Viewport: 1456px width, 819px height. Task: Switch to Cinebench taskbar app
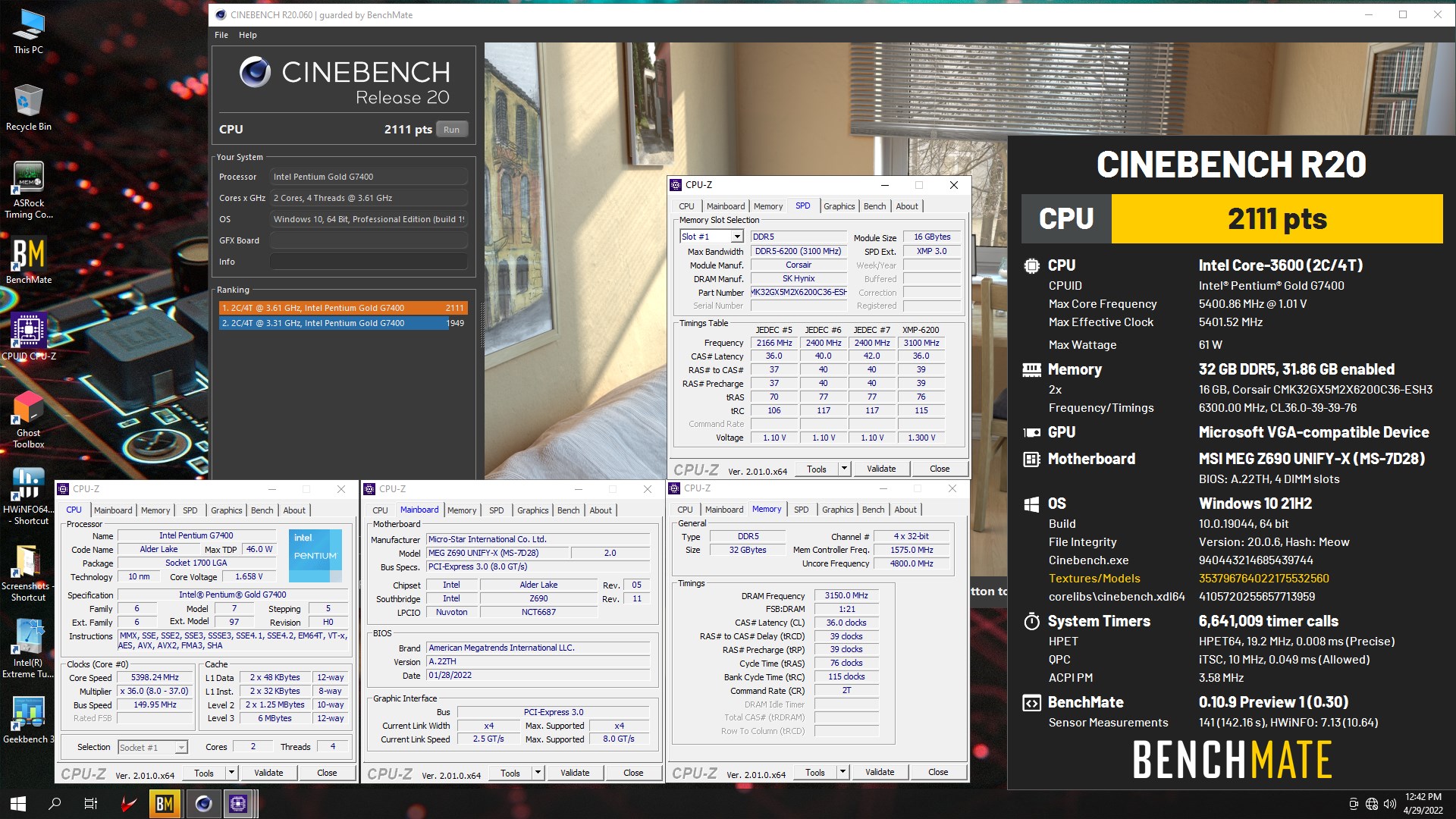202,803
